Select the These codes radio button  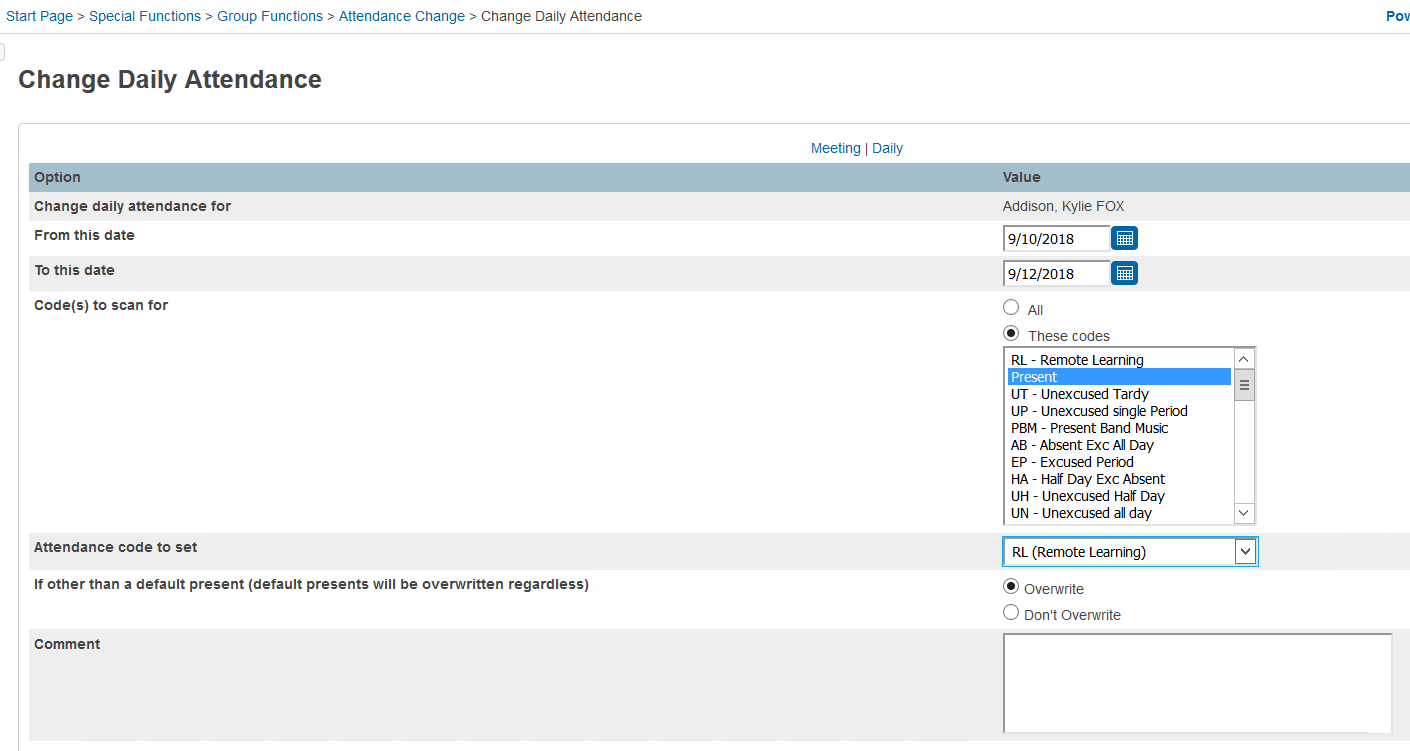click(x=1011, y=334)
